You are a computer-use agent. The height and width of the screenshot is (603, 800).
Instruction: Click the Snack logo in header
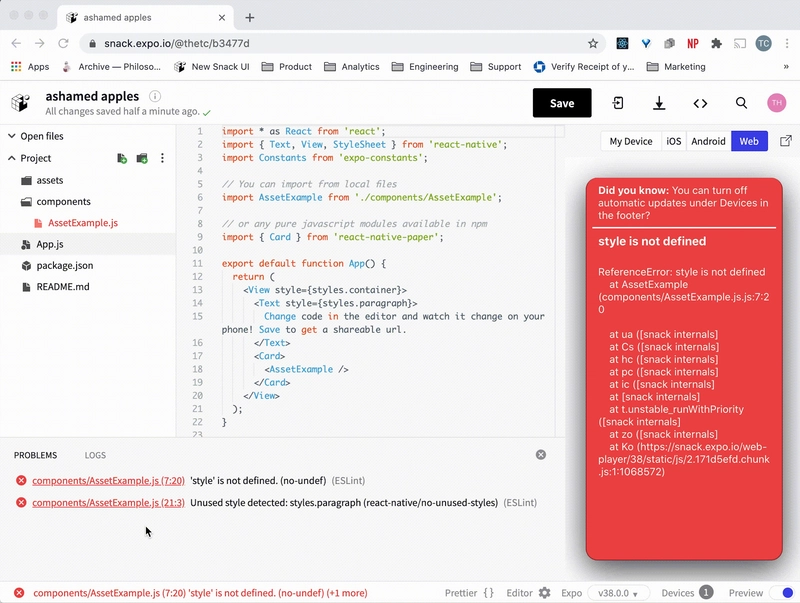click(20, 103)
